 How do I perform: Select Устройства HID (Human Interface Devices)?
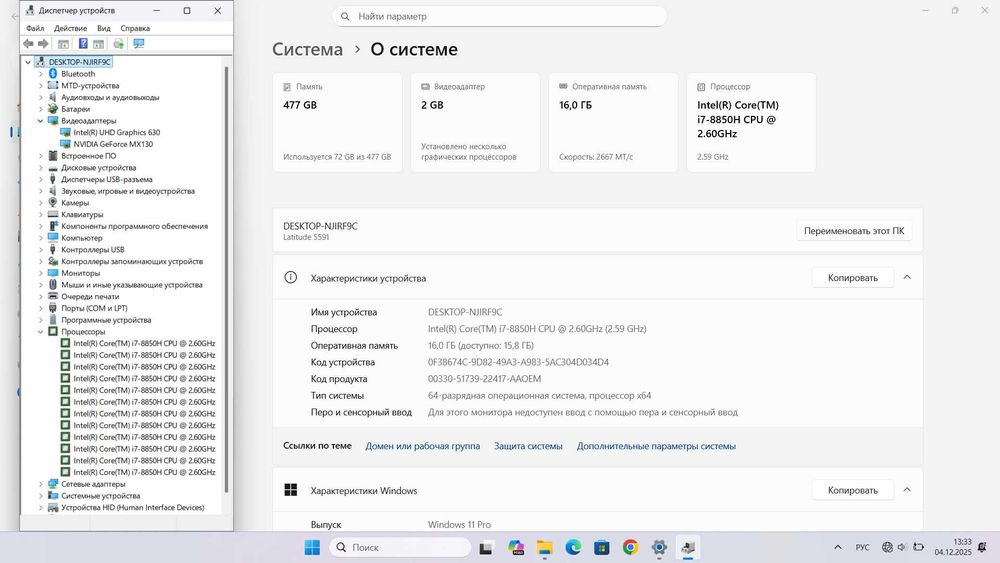133,508
